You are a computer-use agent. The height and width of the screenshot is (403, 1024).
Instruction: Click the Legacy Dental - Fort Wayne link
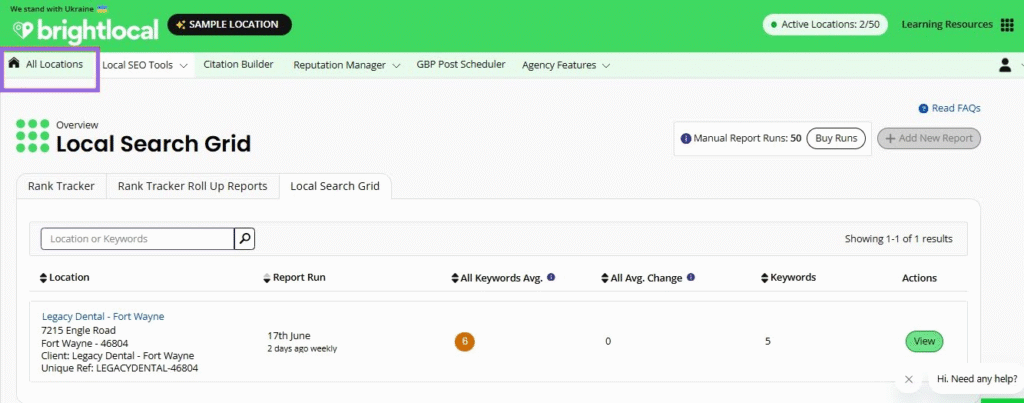click(103, 316)
